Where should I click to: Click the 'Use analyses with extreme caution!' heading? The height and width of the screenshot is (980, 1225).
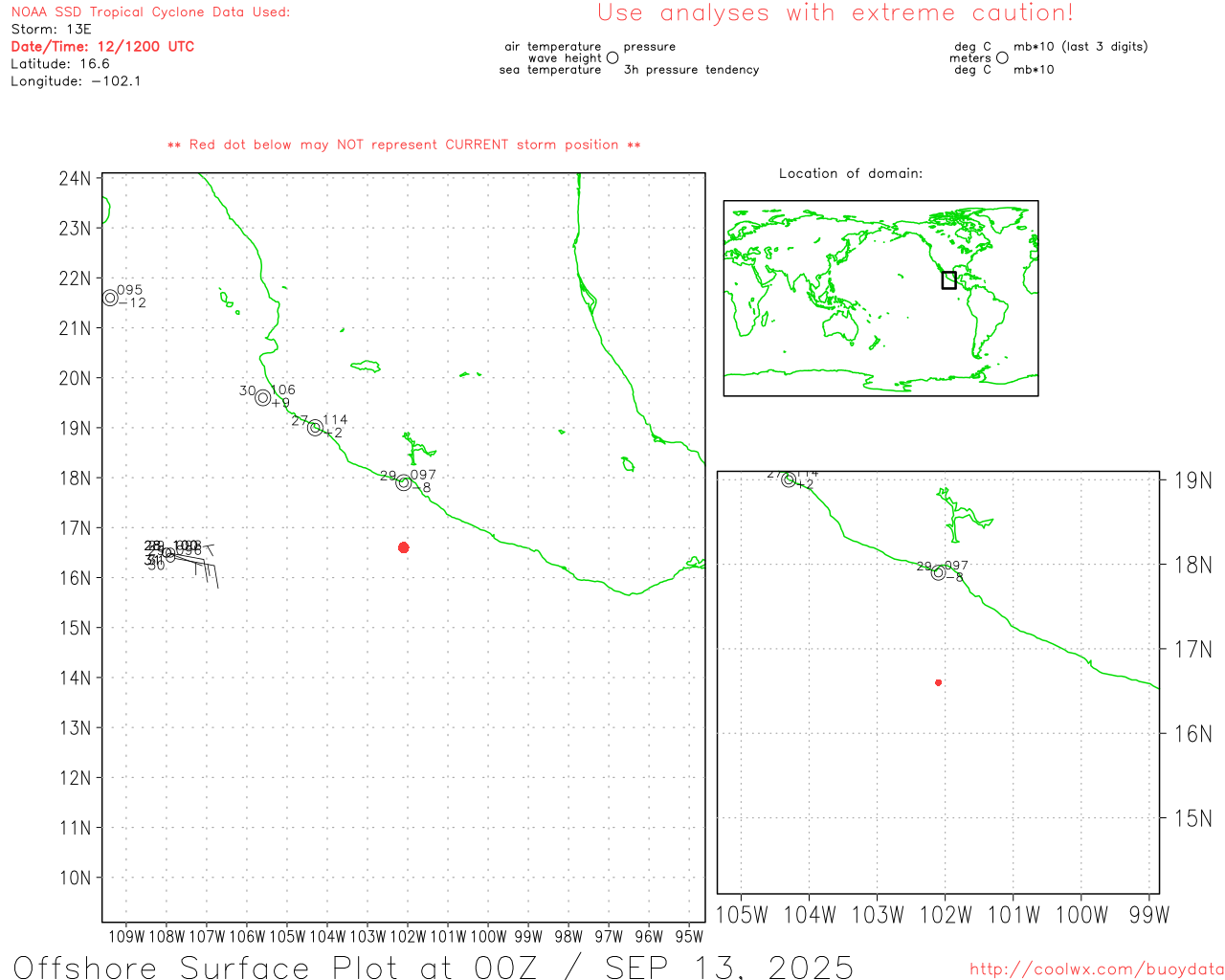point(835,13)
